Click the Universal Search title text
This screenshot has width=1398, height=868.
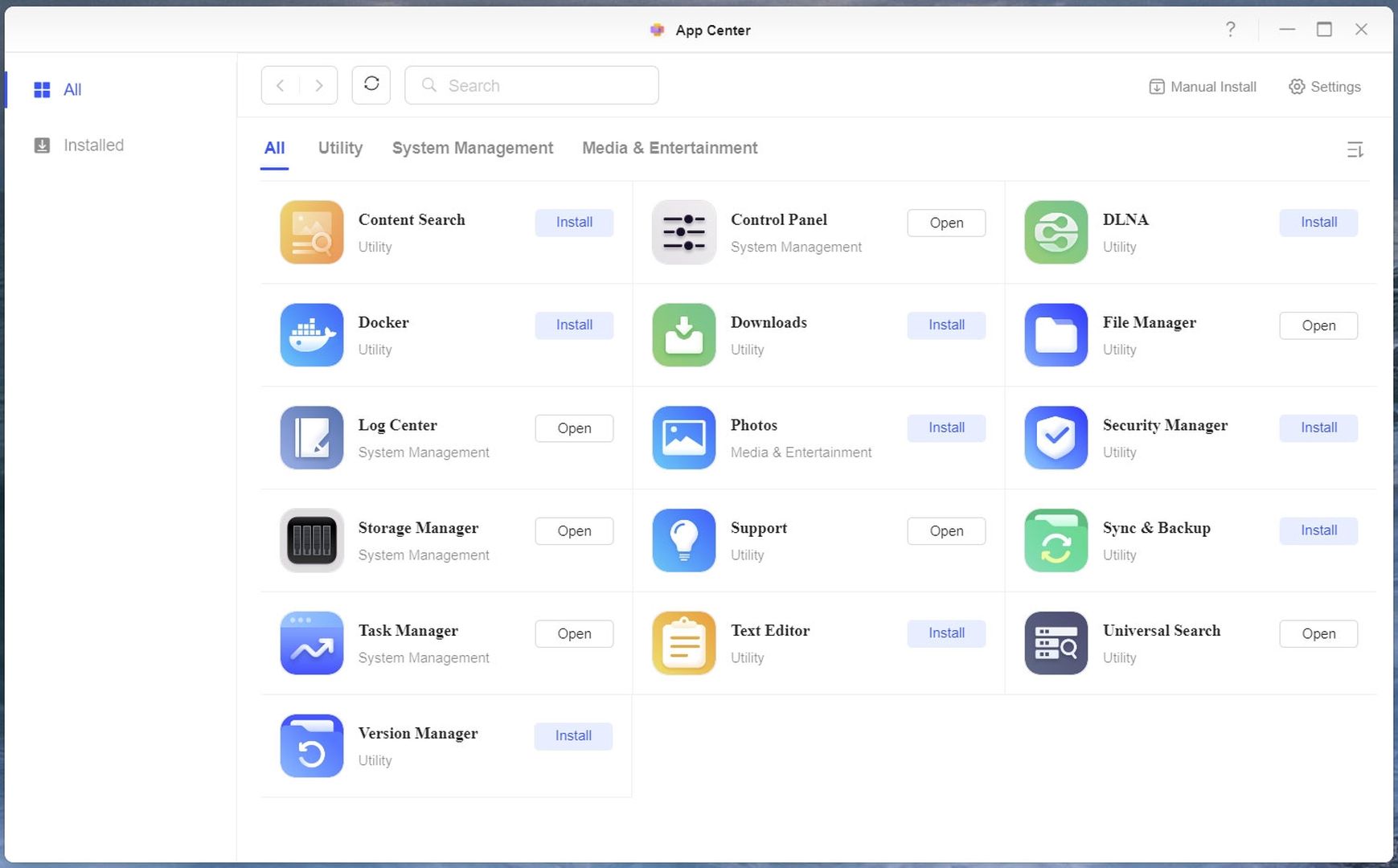click(x=1162, y=631)
